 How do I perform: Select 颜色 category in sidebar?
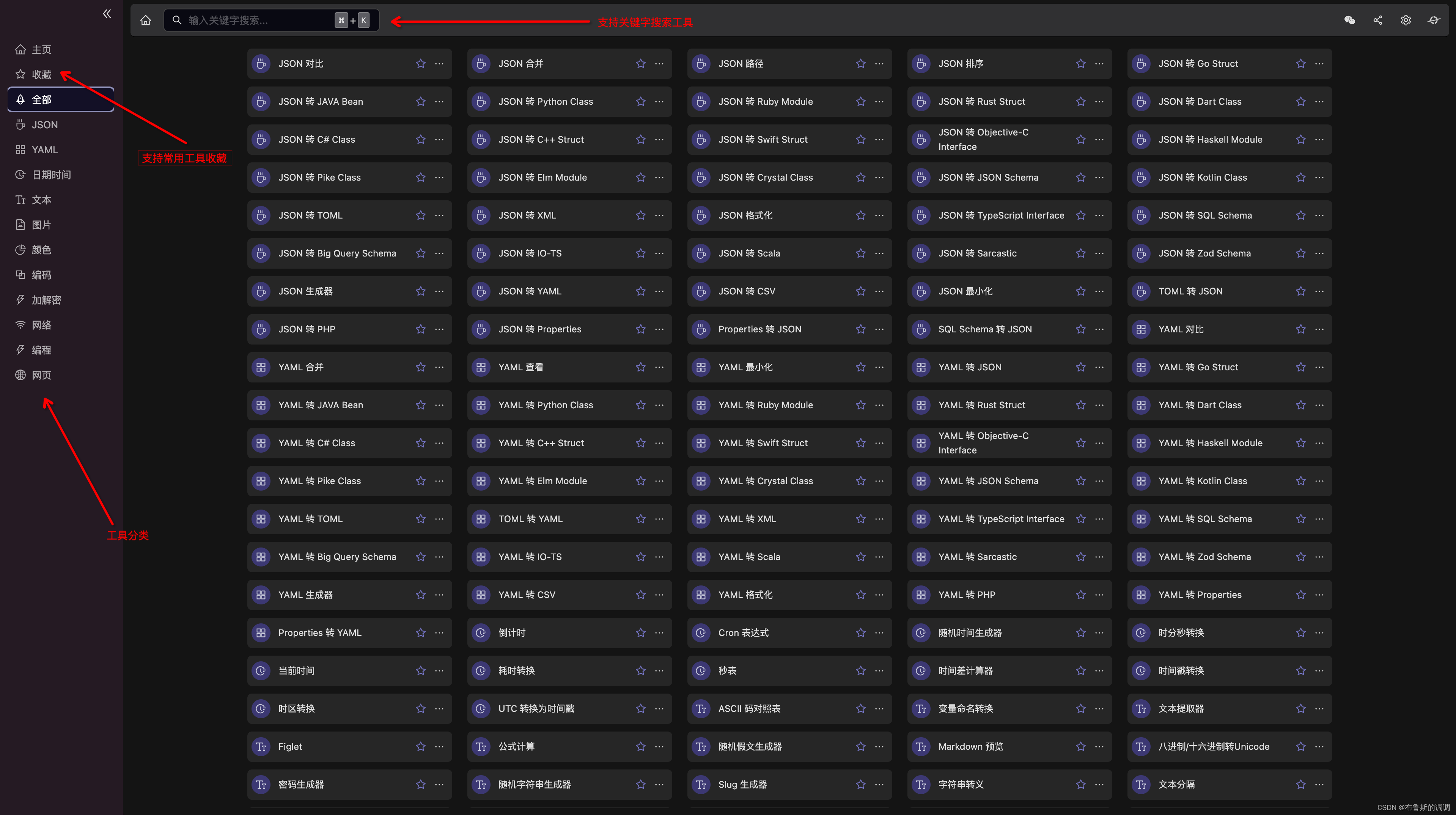41,250
